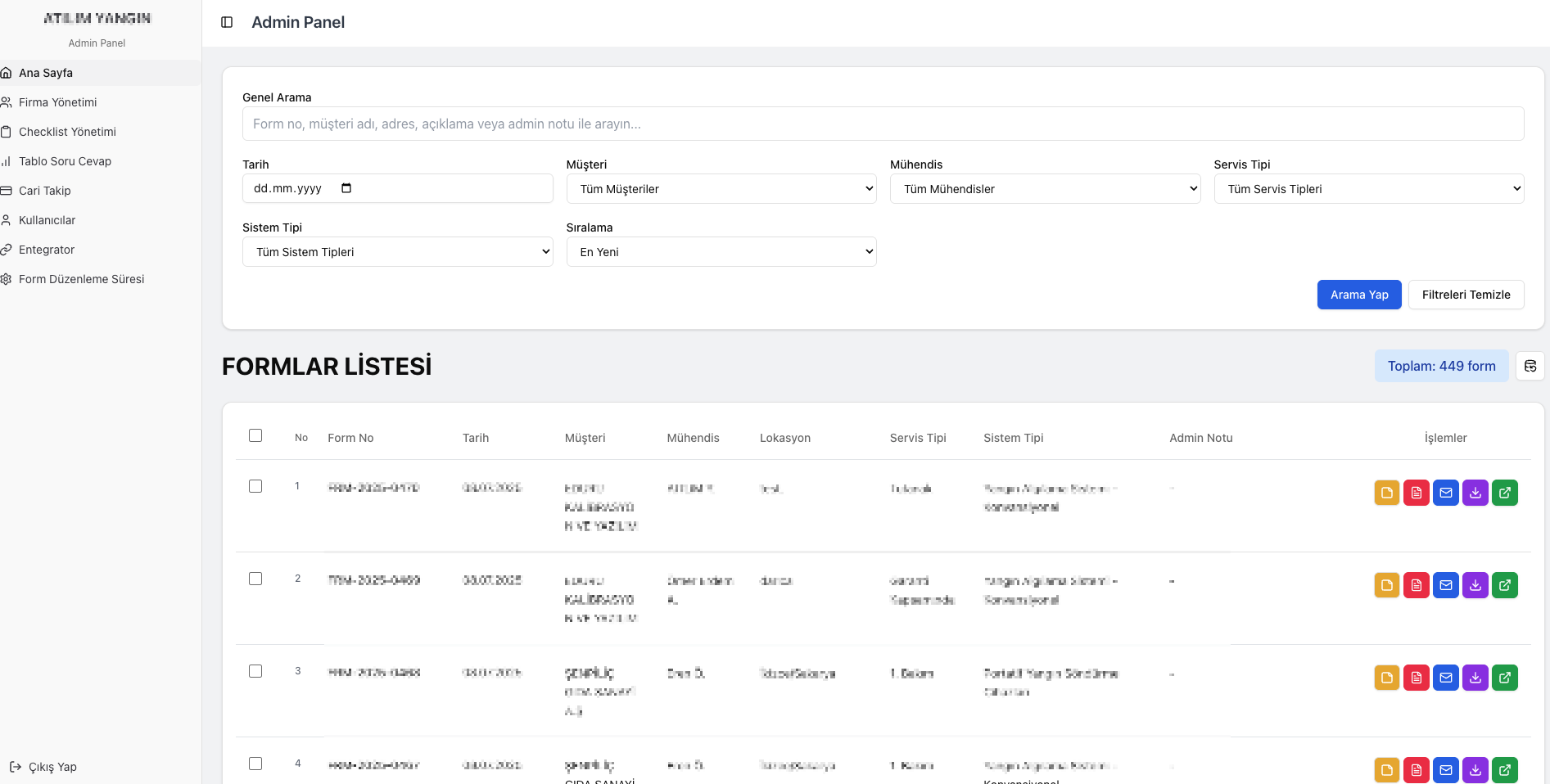Open Tablo Soru Cevap in sidebar

tap(100, 161)
